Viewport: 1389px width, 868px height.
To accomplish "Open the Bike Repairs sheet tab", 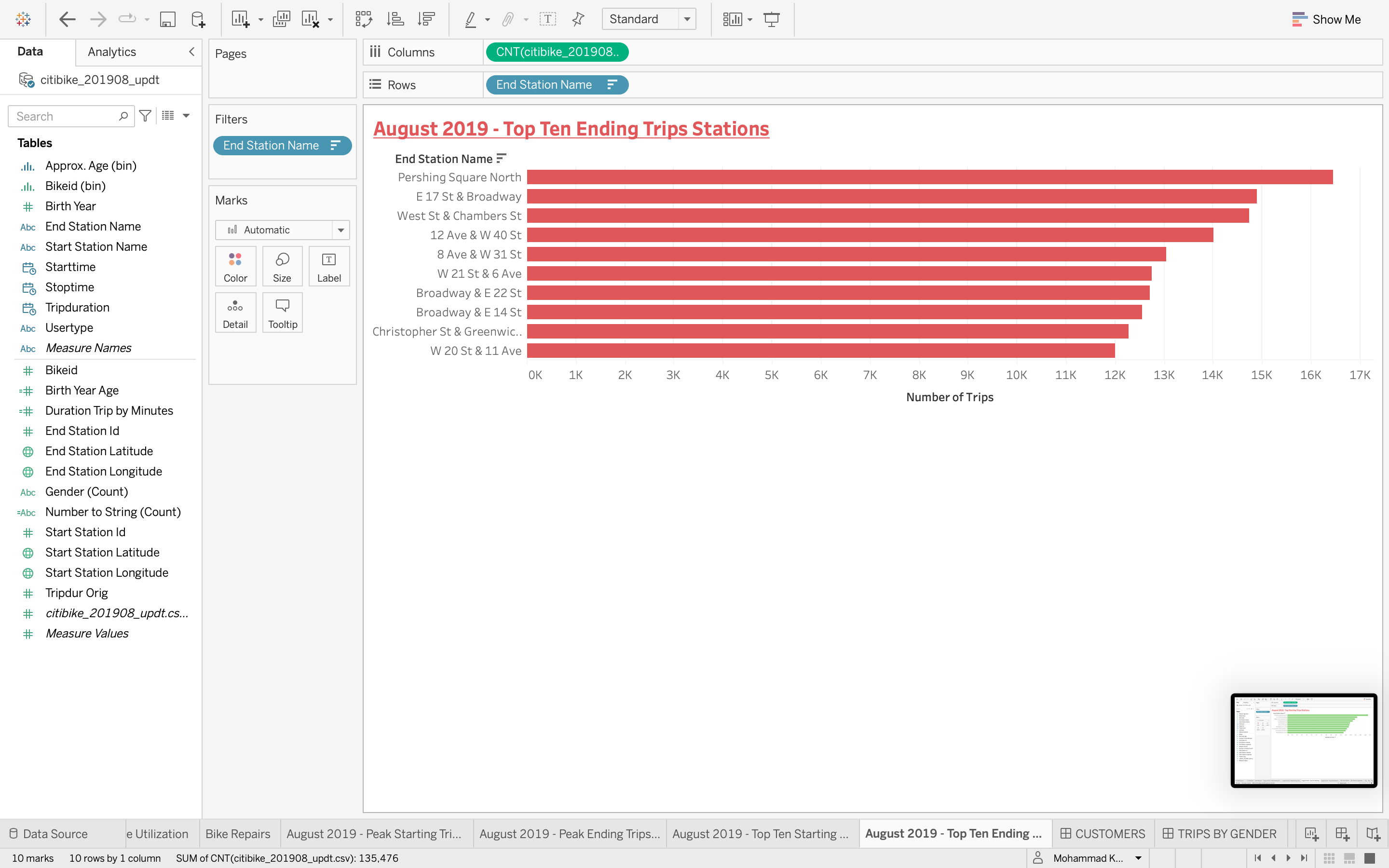I will tap(238, 834).
